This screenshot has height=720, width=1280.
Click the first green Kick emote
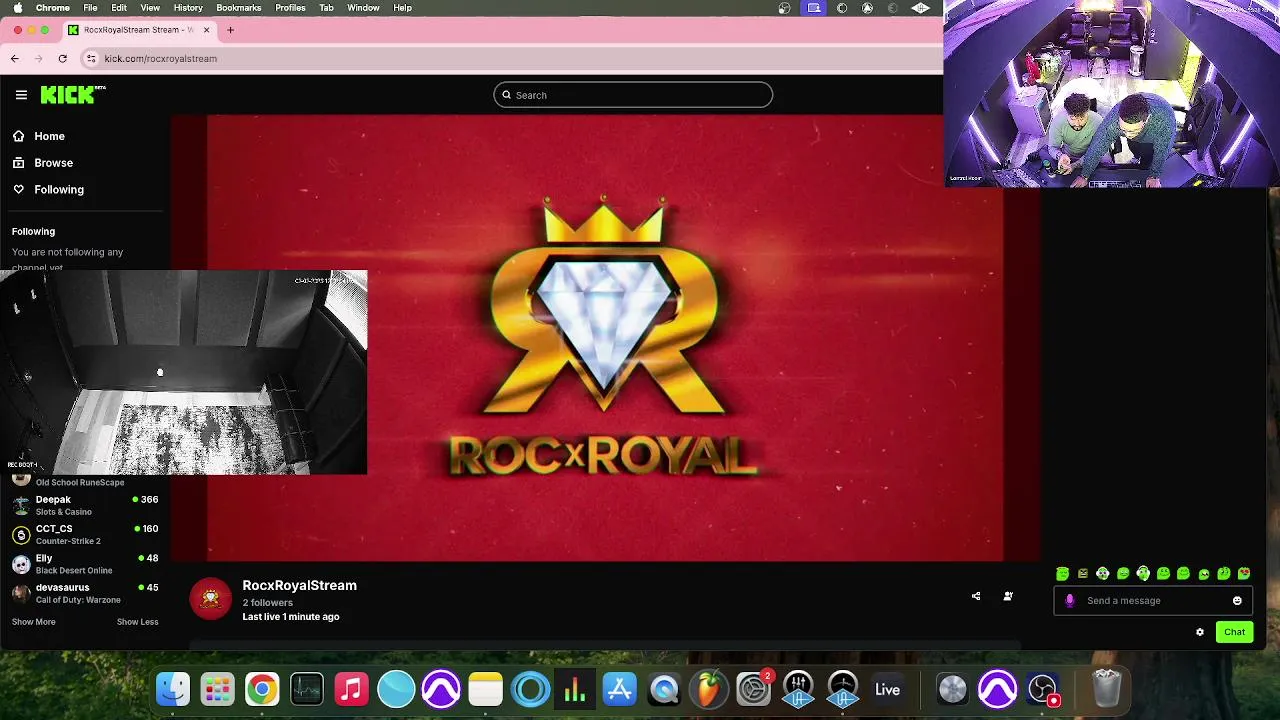point(1062,574)
